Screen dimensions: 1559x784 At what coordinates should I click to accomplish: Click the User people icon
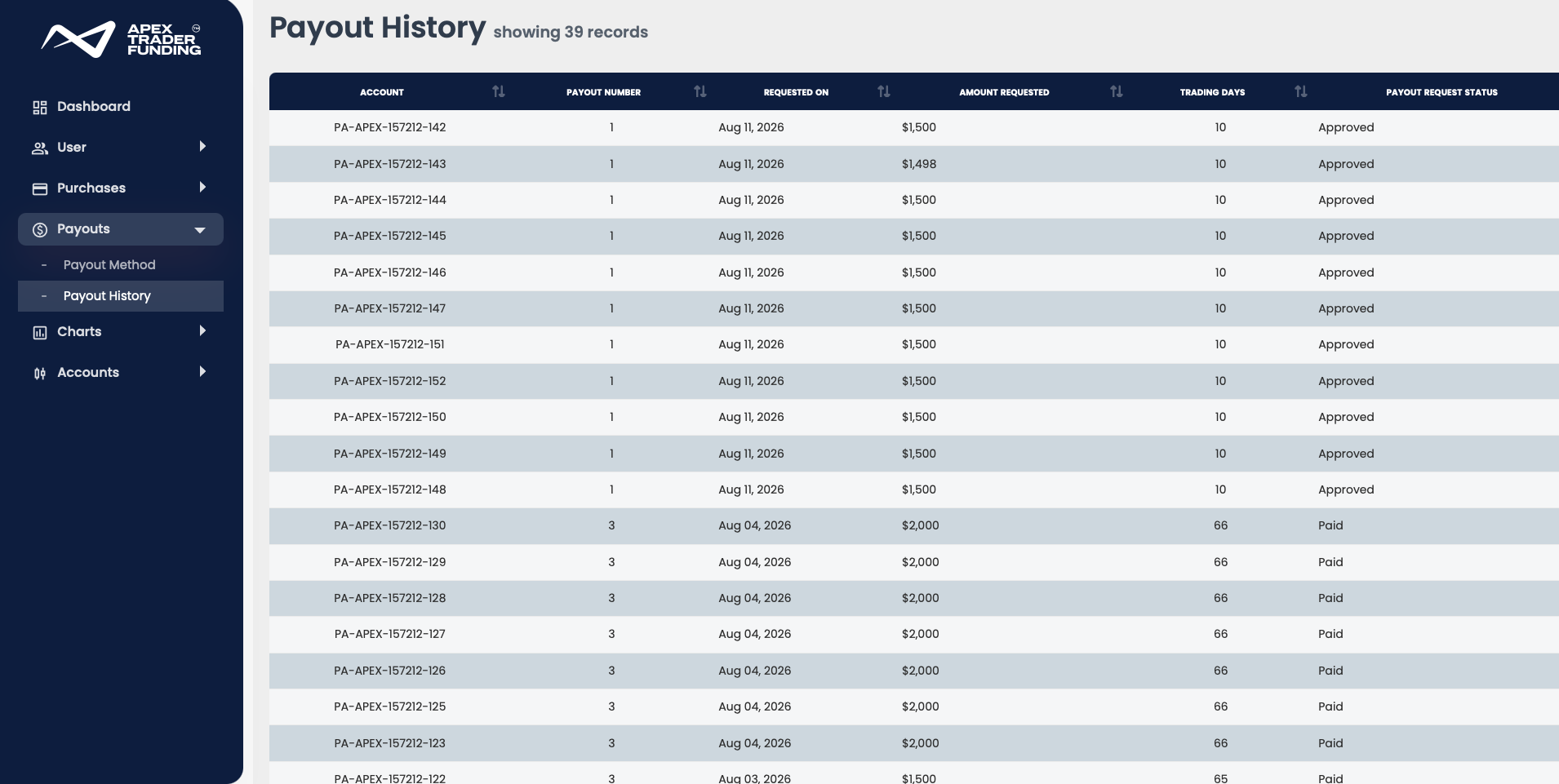40,148
